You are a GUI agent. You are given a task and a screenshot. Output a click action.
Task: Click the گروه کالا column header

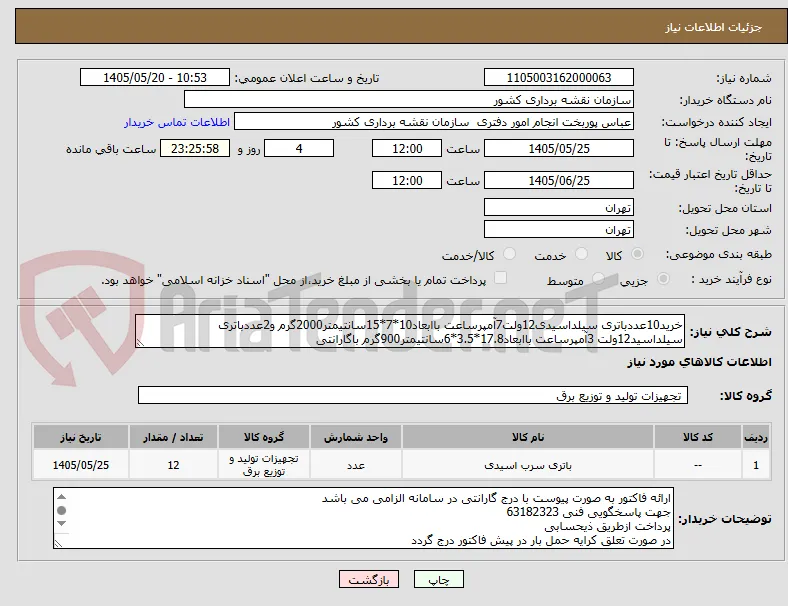point(264,437)
